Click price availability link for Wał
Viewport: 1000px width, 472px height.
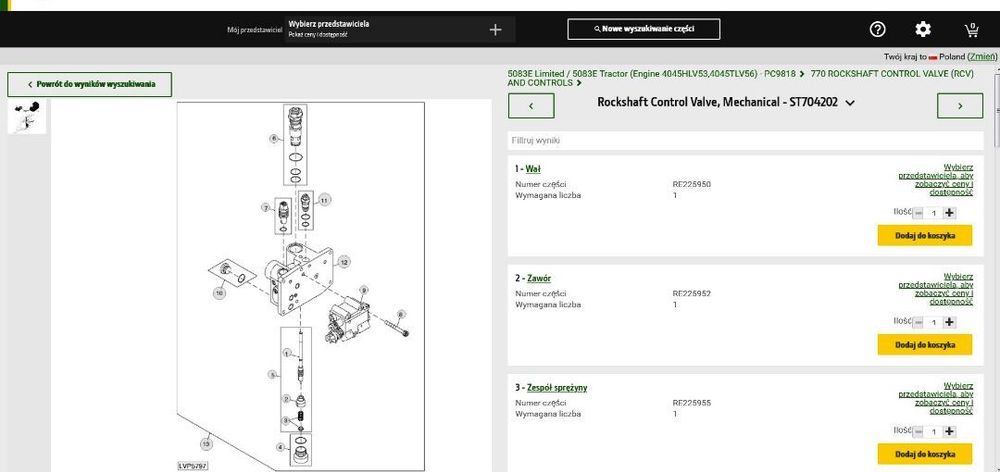tap(936, 179)
